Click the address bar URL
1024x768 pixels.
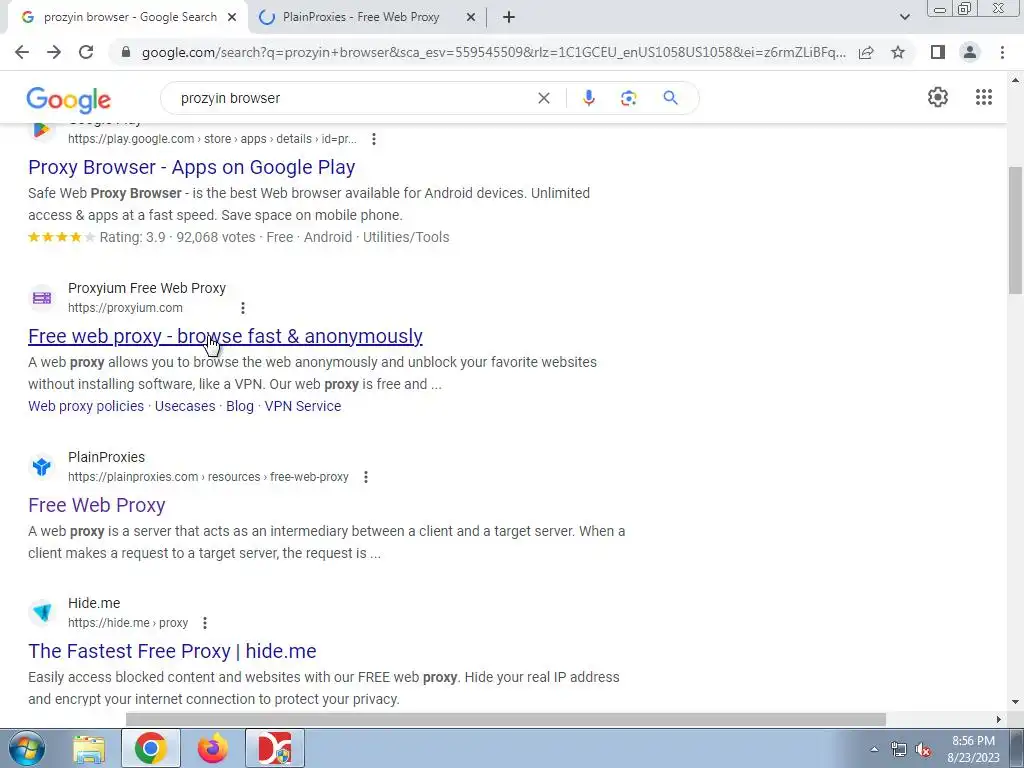coord(494,52)
